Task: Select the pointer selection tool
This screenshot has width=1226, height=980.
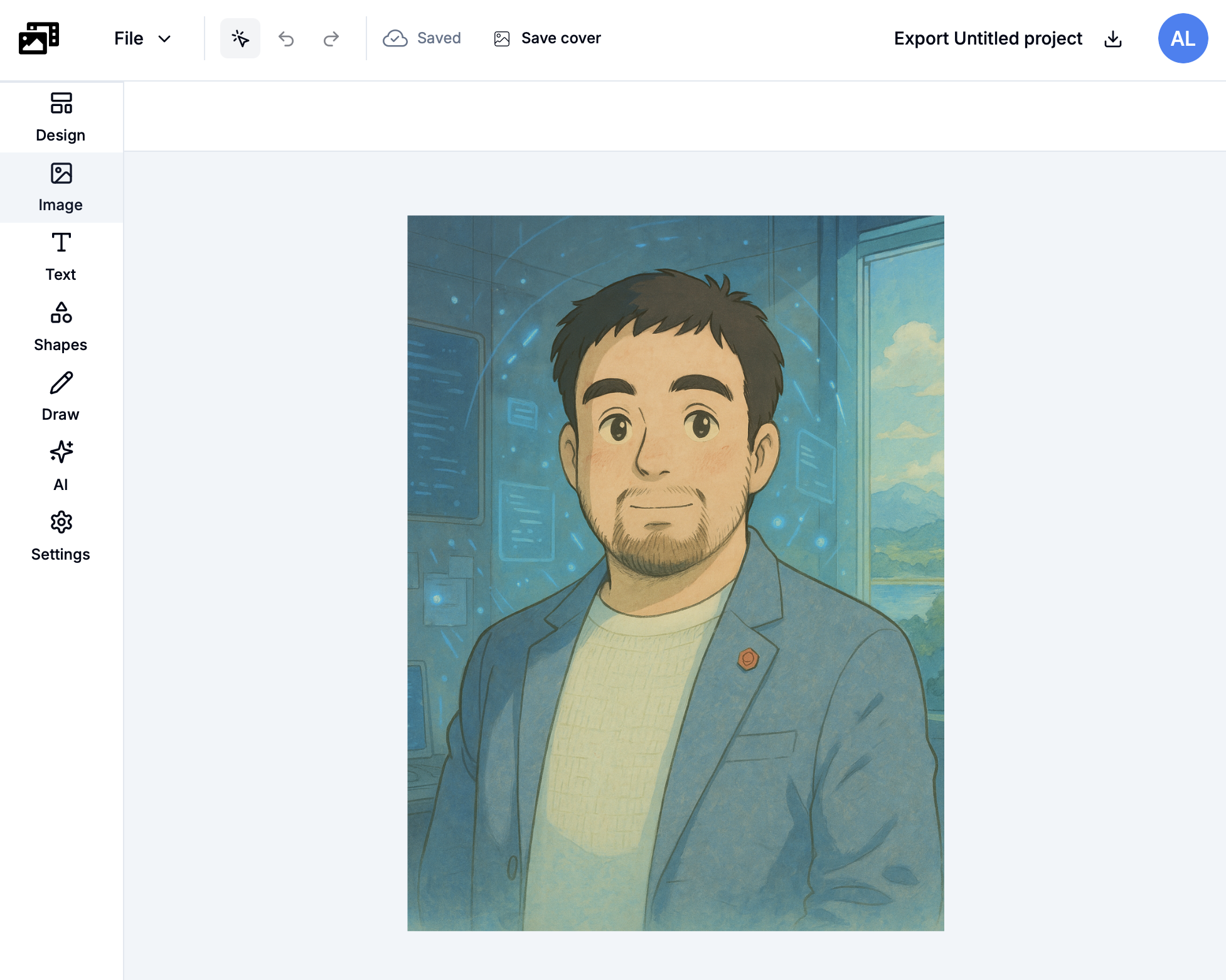Action: click(240, 38)
